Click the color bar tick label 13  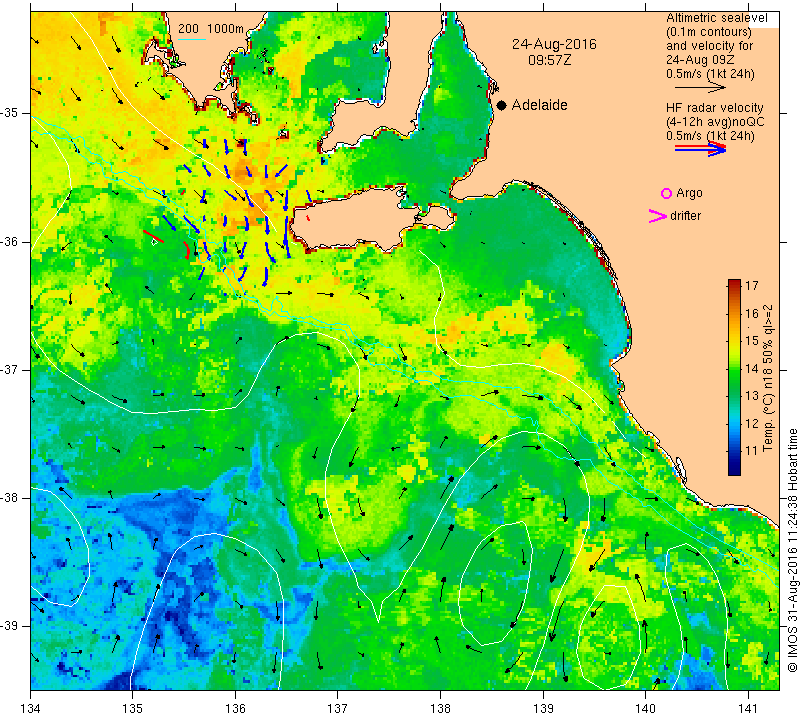tap(752, 395)
